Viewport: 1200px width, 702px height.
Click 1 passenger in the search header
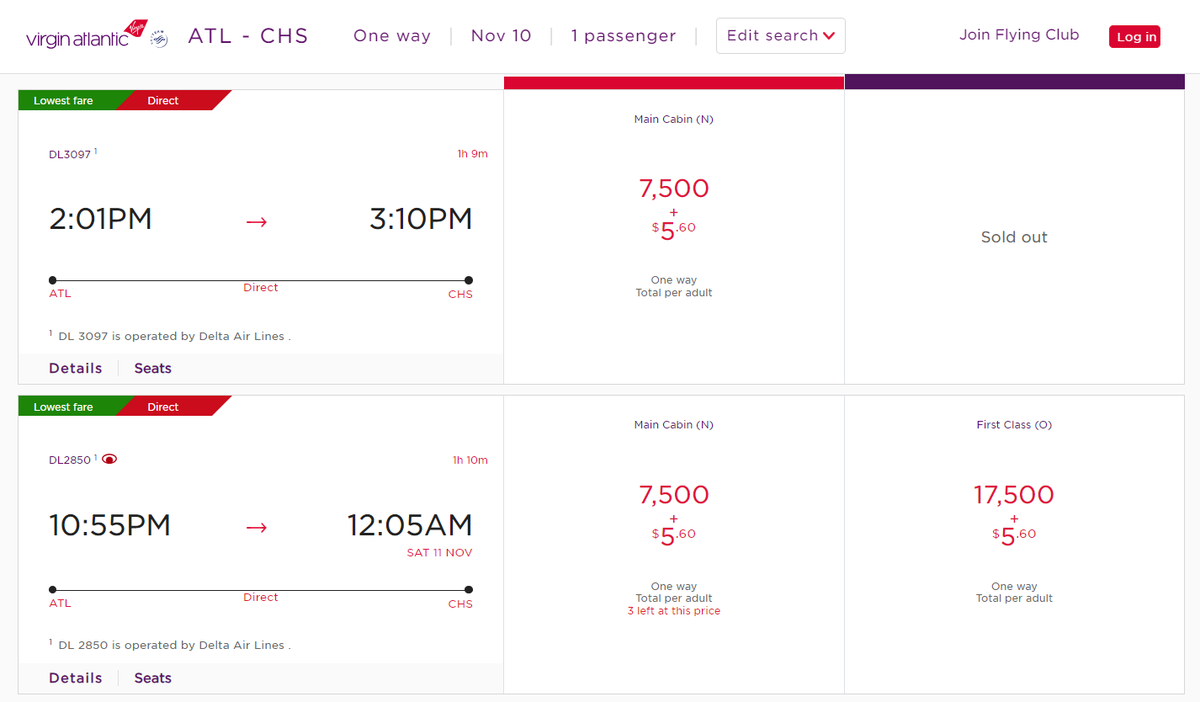point(623,35)
